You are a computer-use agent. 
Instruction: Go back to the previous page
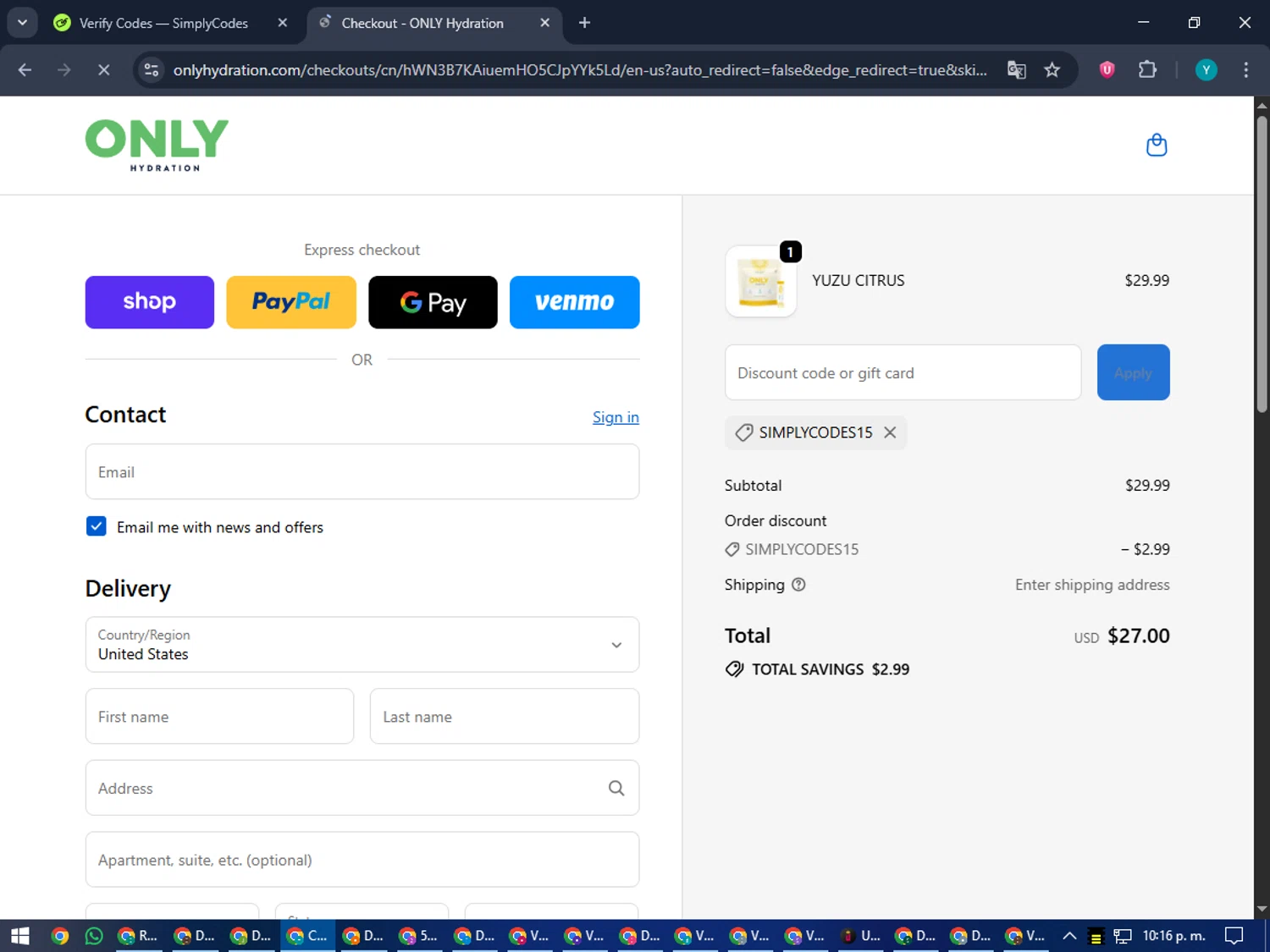(x=25, y=70)
